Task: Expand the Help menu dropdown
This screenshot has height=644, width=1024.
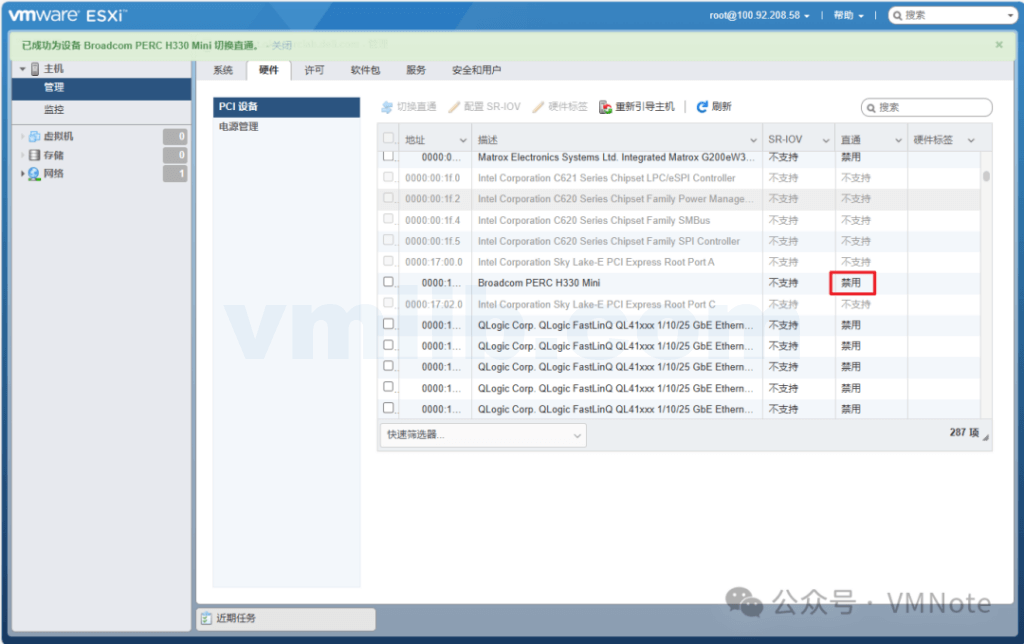Action: point(848,15)
